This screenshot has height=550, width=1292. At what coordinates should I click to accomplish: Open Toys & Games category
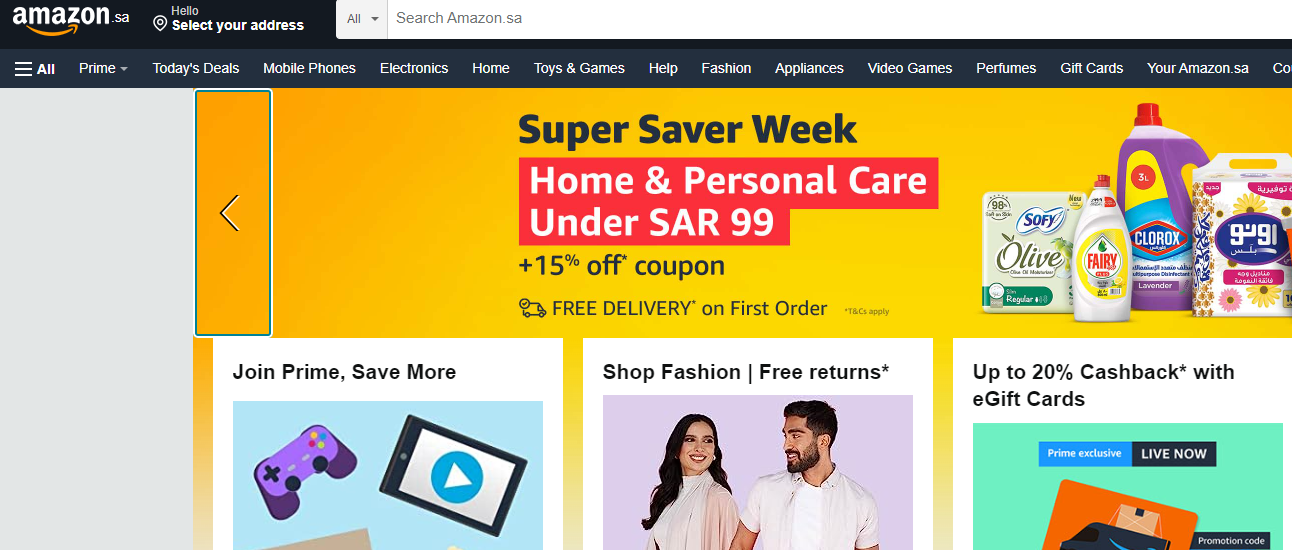coord(579,68)
